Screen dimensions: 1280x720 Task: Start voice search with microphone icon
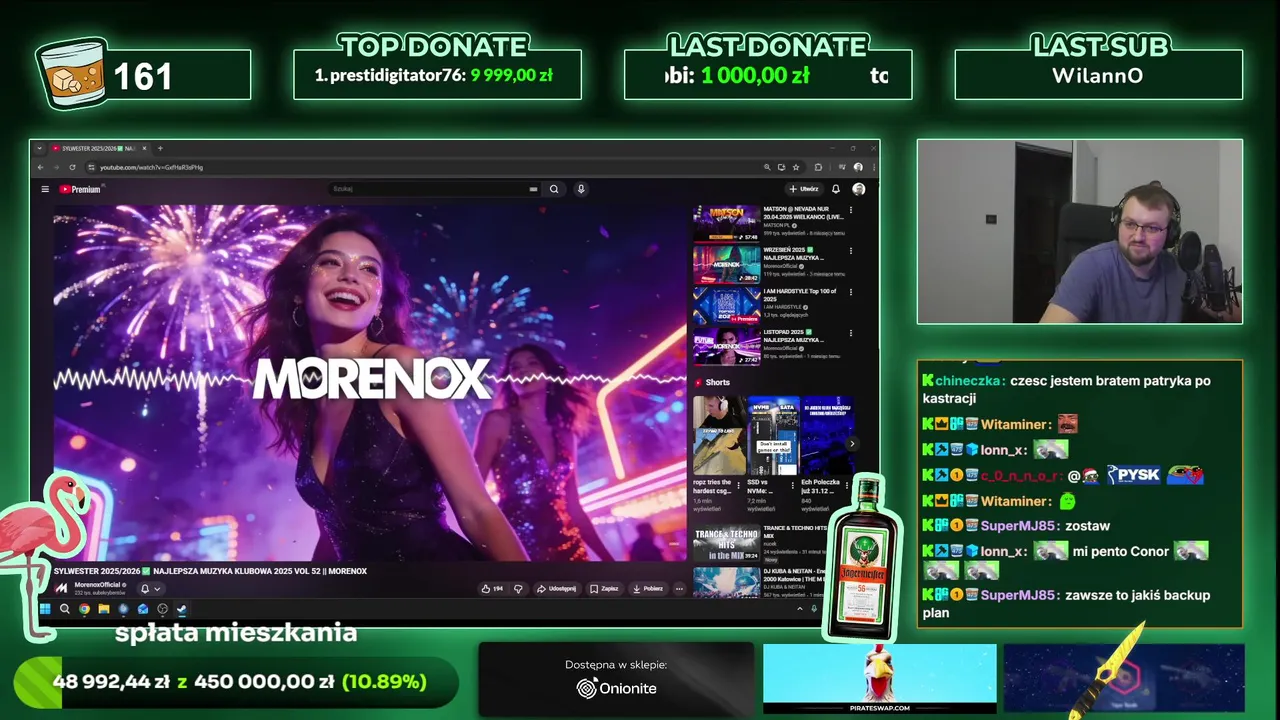(x=581, y=189)
